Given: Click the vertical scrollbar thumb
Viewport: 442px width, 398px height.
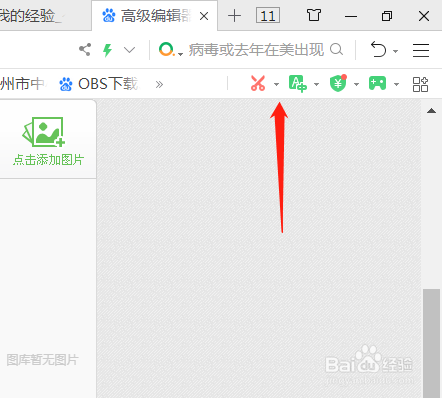Looking at the screenshot, I should click(431, 343).
